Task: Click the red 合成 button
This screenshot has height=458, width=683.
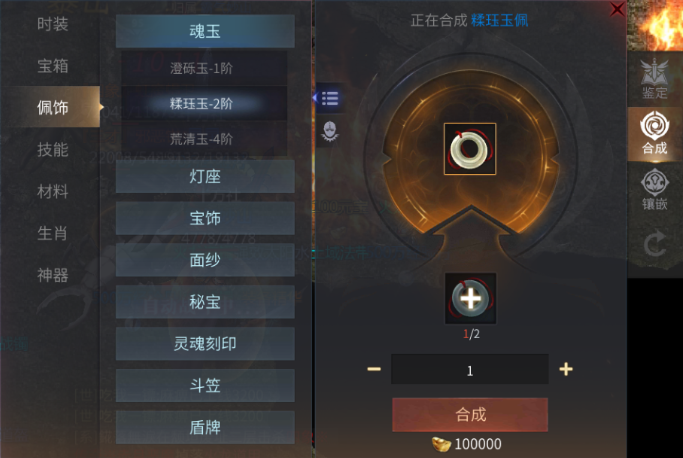Action: pyautogui.click(x=470, y=414)
